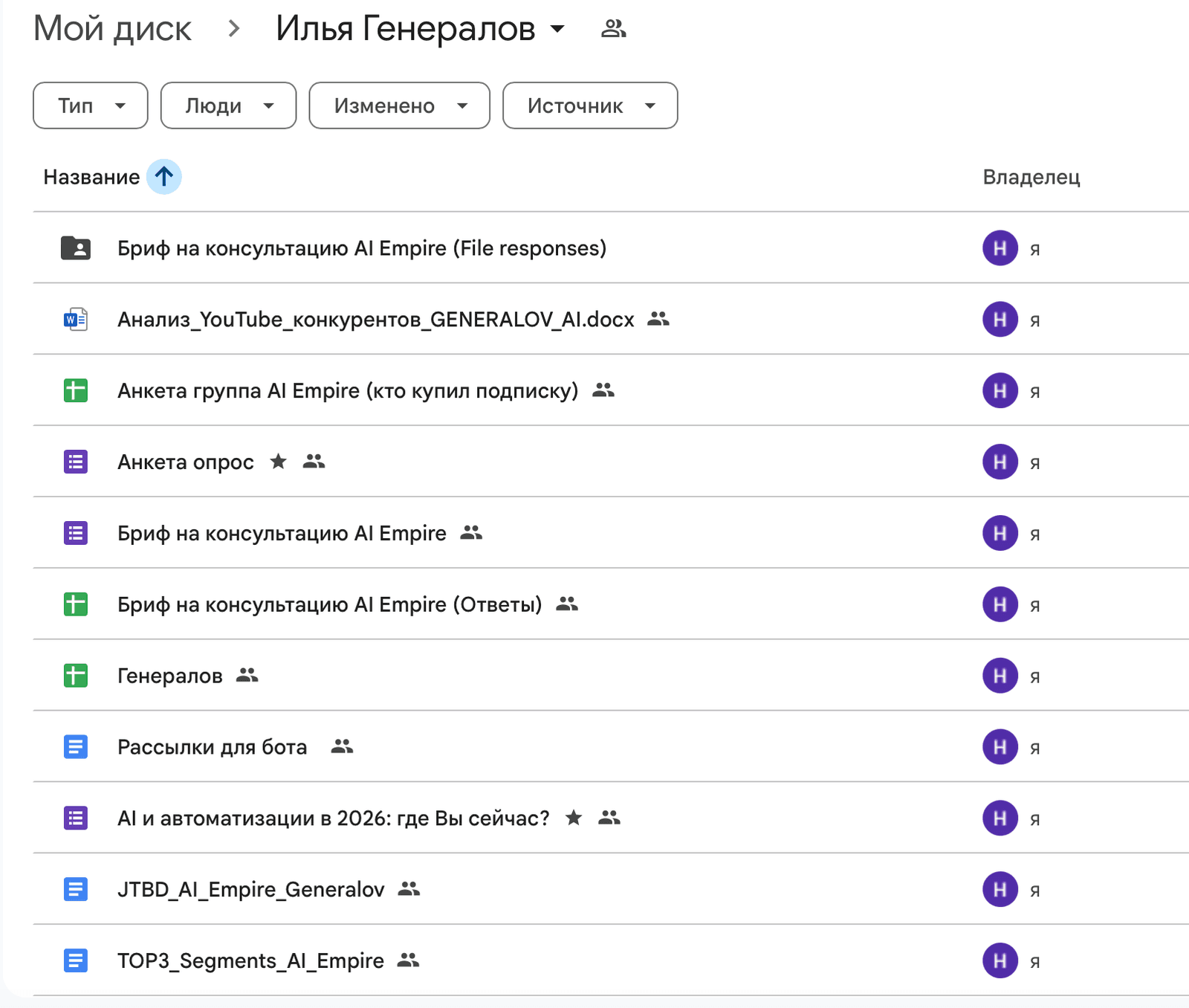Click the star icon next to Анкета опрос
Screen dimensions: 1189x1008
pyautogui.click(x=279, y=462)
